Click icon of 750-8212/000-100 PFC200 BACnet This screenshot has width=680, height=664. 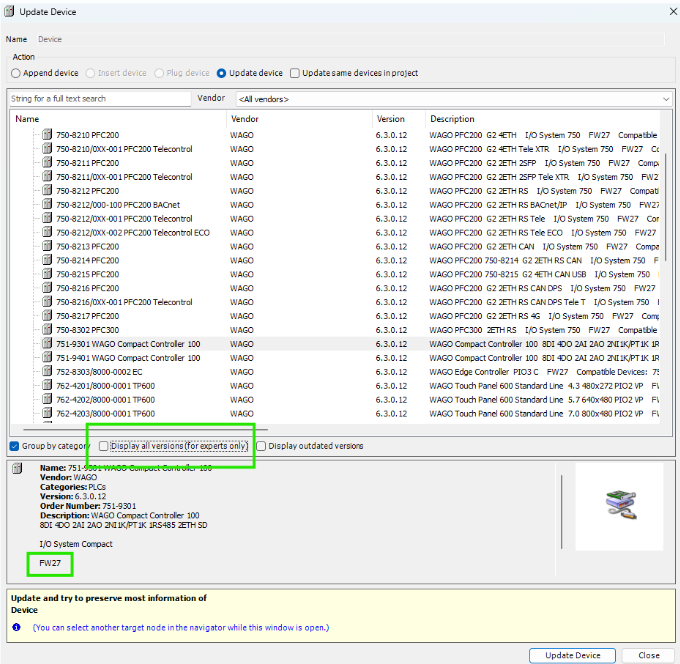tap(47, 204)
